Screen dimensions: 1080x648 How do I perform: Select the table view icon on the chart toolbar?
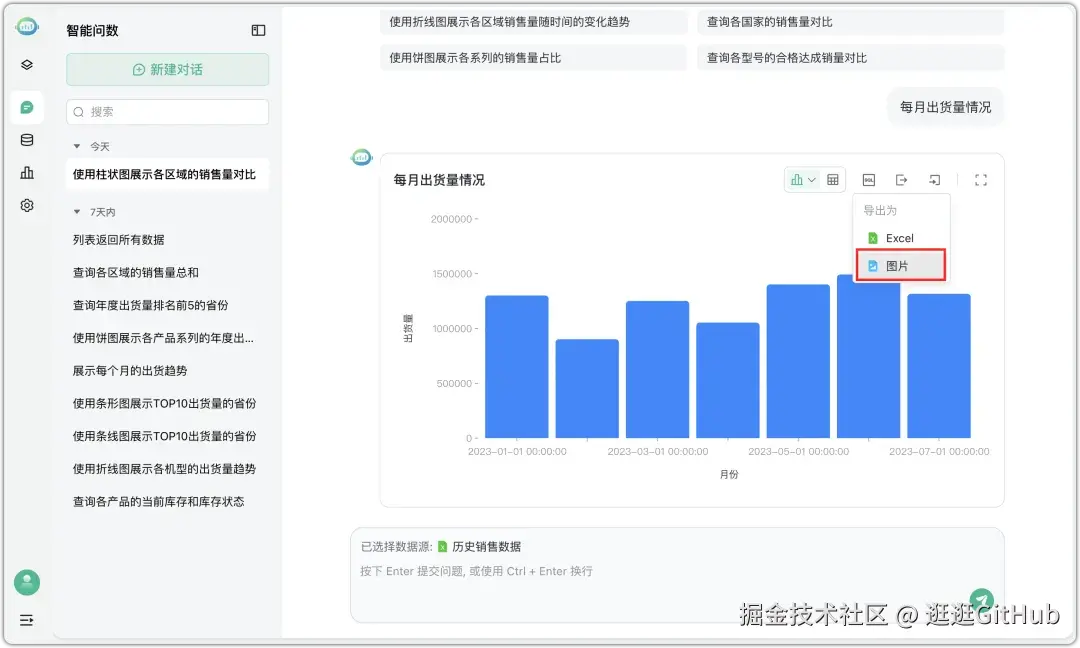point(833,179)
